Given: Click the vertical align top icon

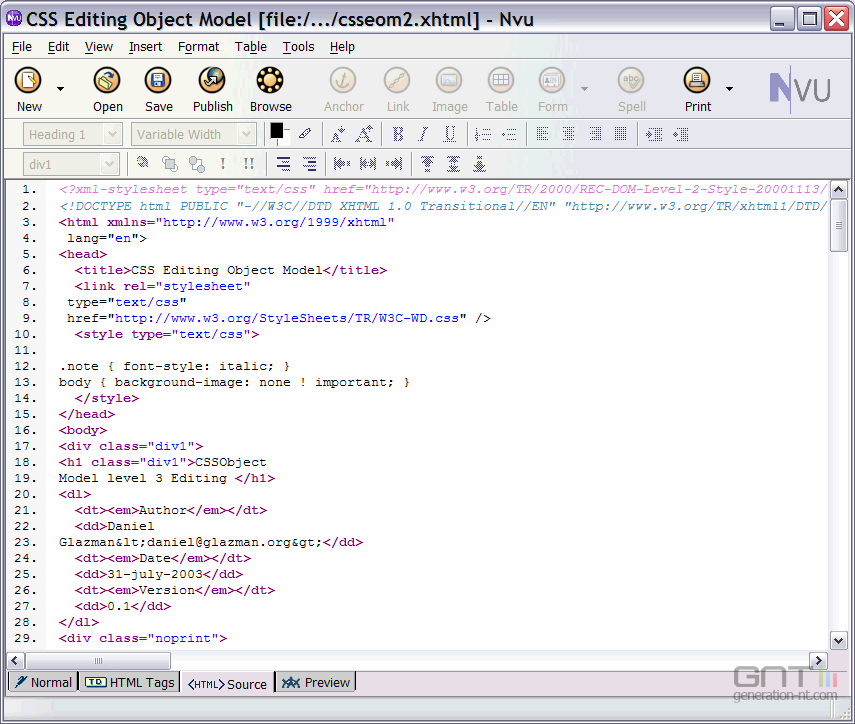Looking at the screenshot, I should click(x=428, y=164).
